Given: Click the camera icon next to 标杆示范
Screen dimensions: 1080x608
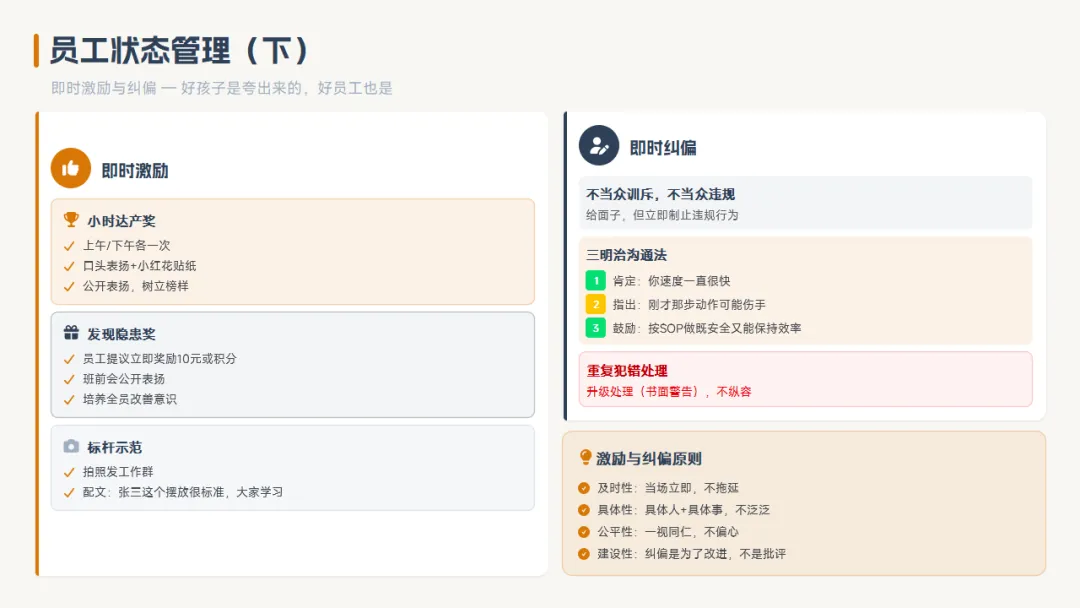Looking at the screenshot, I should coord(71,446).
